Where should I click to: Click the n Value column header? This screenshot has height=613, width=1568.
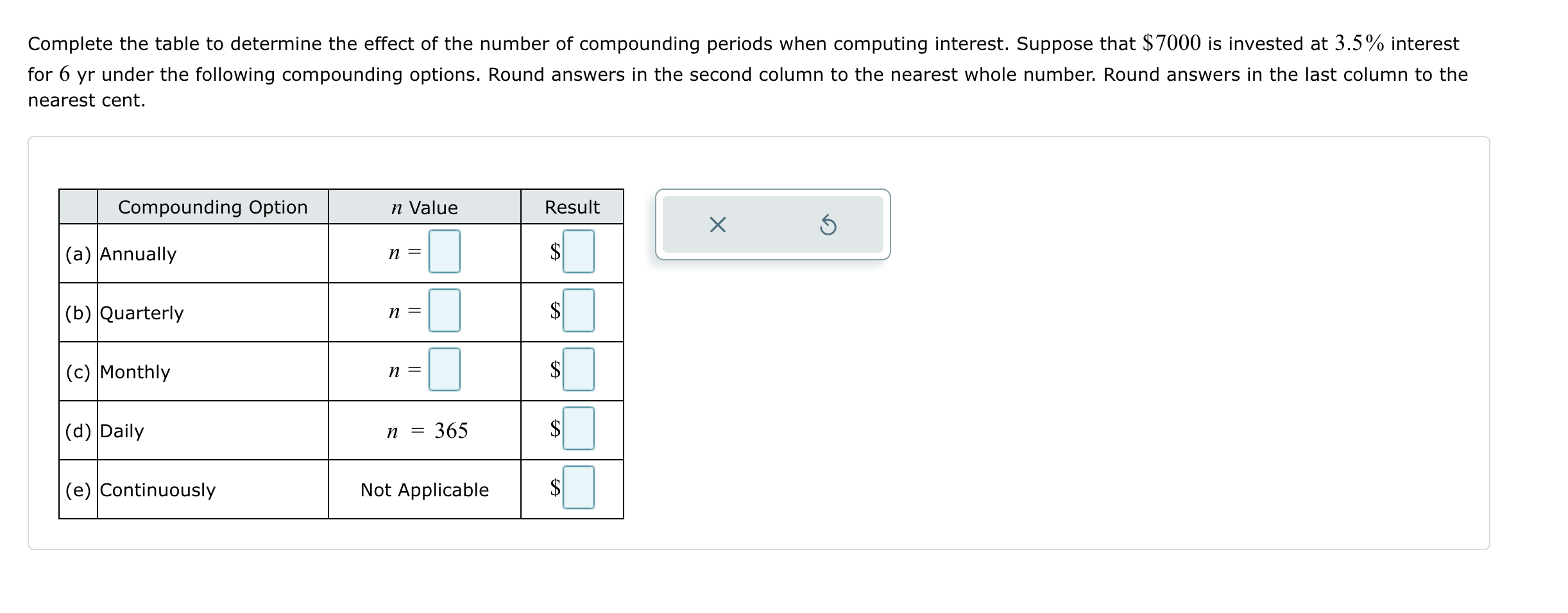click(x=425, y=206)
